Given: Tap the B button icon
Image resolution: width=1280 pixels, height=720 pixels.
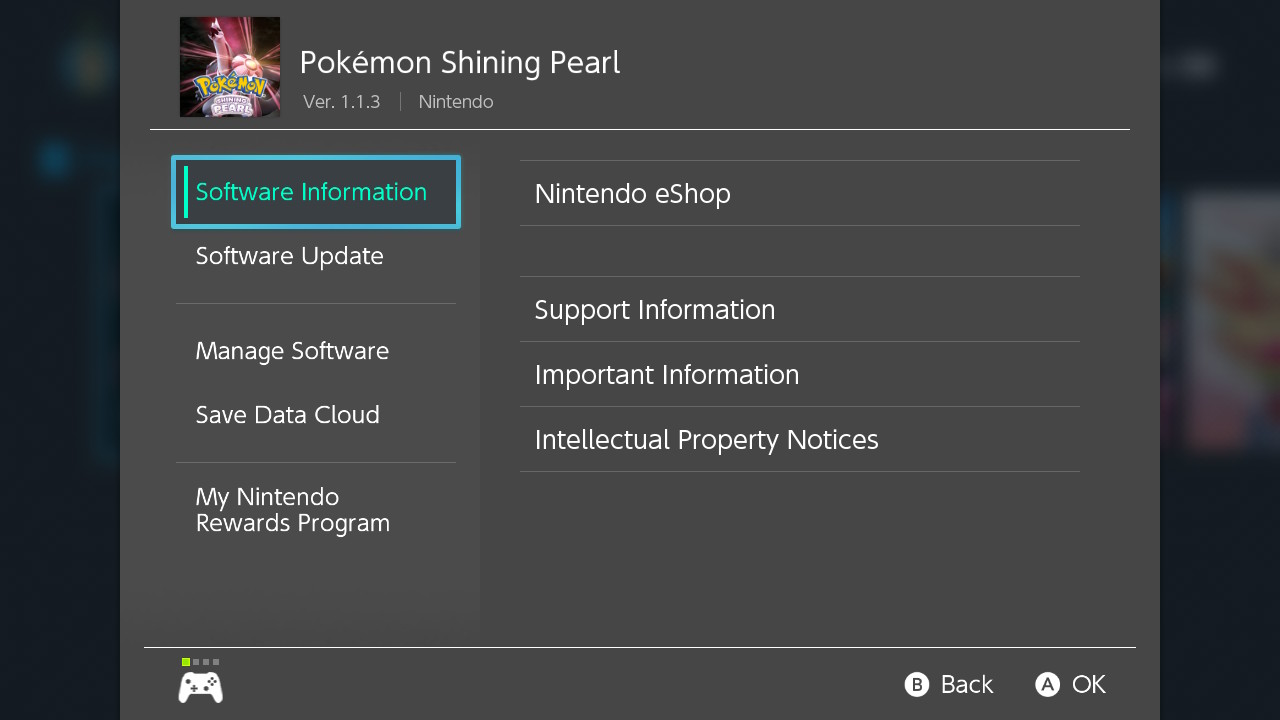Looking at the screenshot, I should pos(916,684).
